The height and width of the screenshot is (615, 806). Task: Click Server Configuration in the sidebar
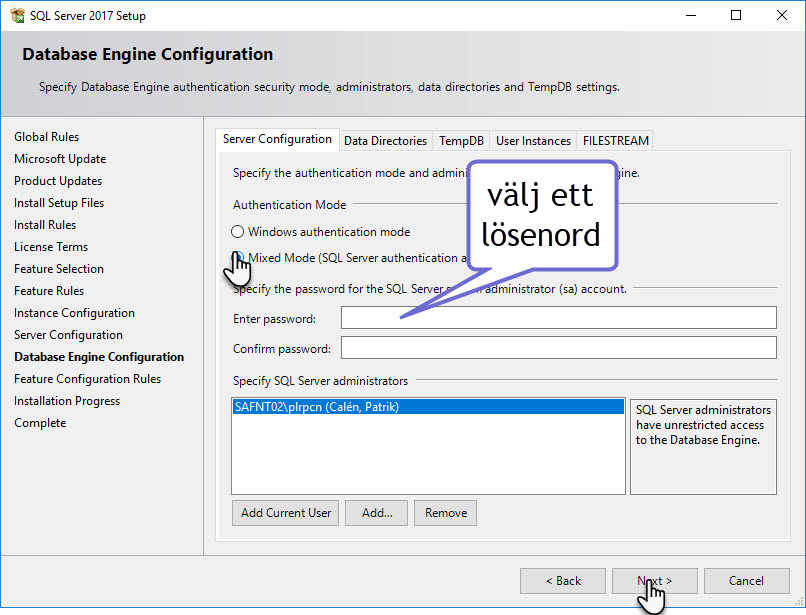68,335
